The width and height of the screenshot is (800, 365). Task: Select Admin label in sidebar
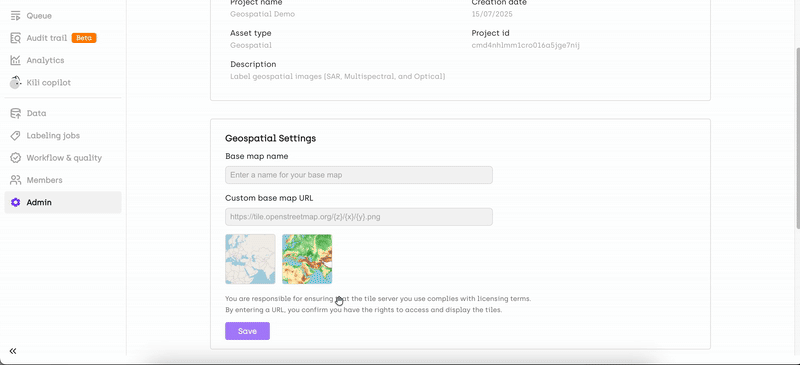click(x=39, y=202)
